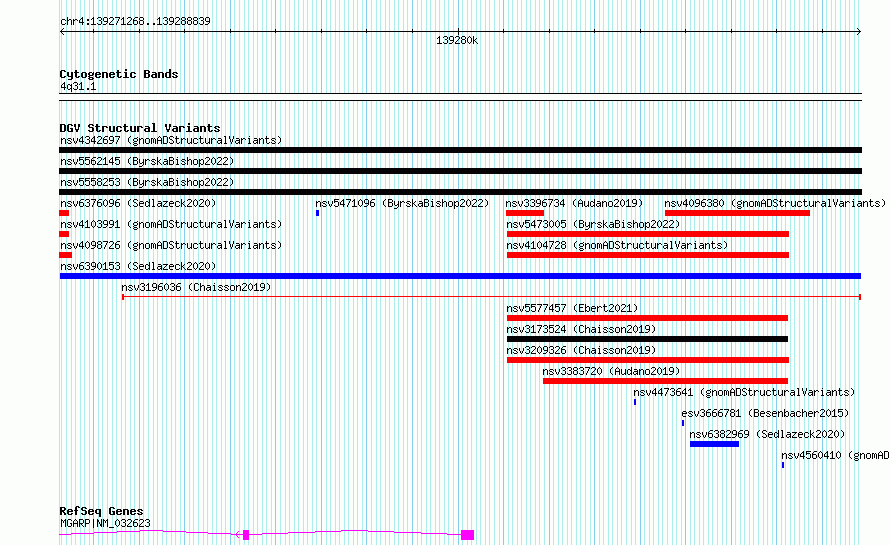
Task: Click the black nsv5558253 variant bar
Action: tap(460, 192)
